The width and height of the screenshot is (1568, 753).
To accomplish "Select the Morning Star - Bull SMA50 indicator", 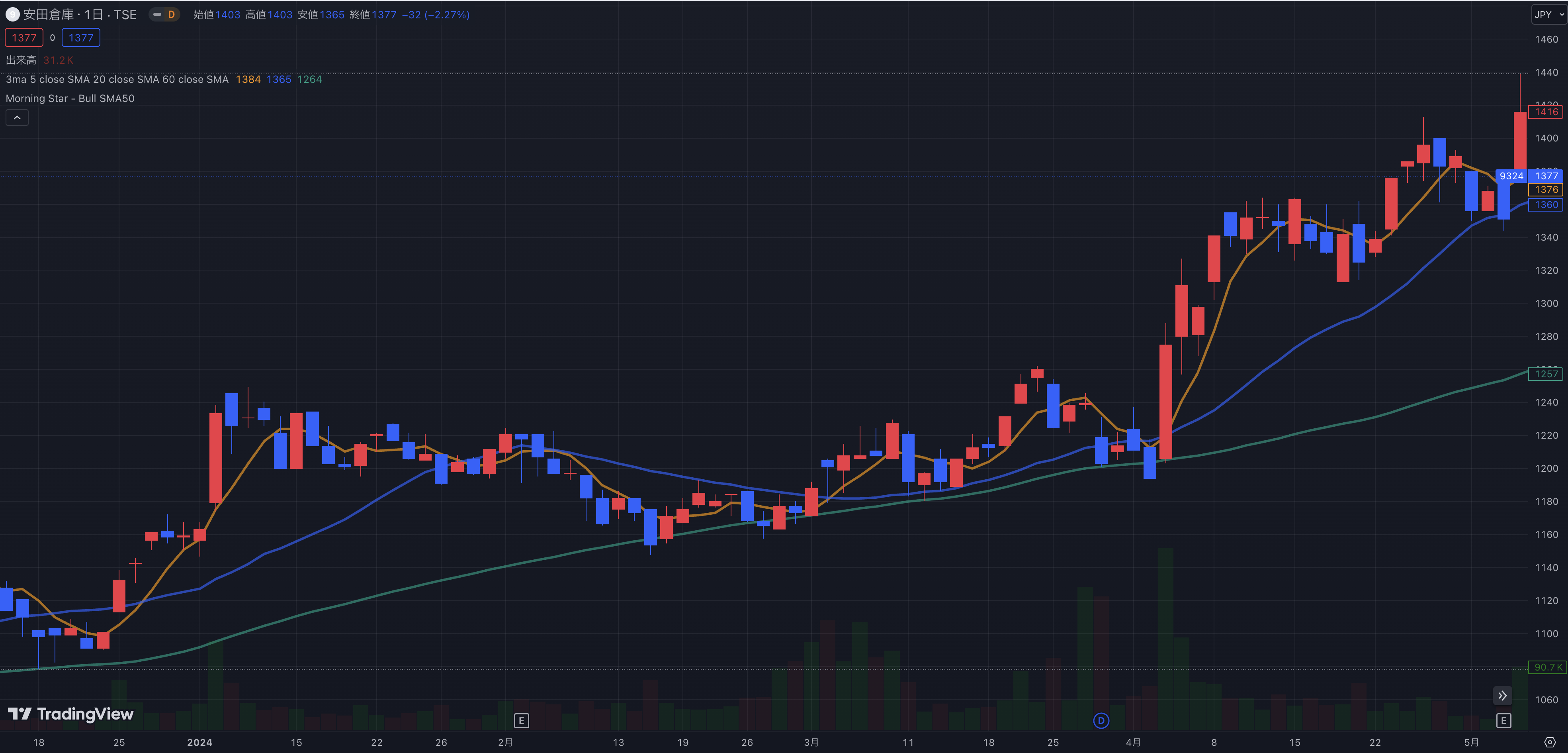I will (70, 99).
